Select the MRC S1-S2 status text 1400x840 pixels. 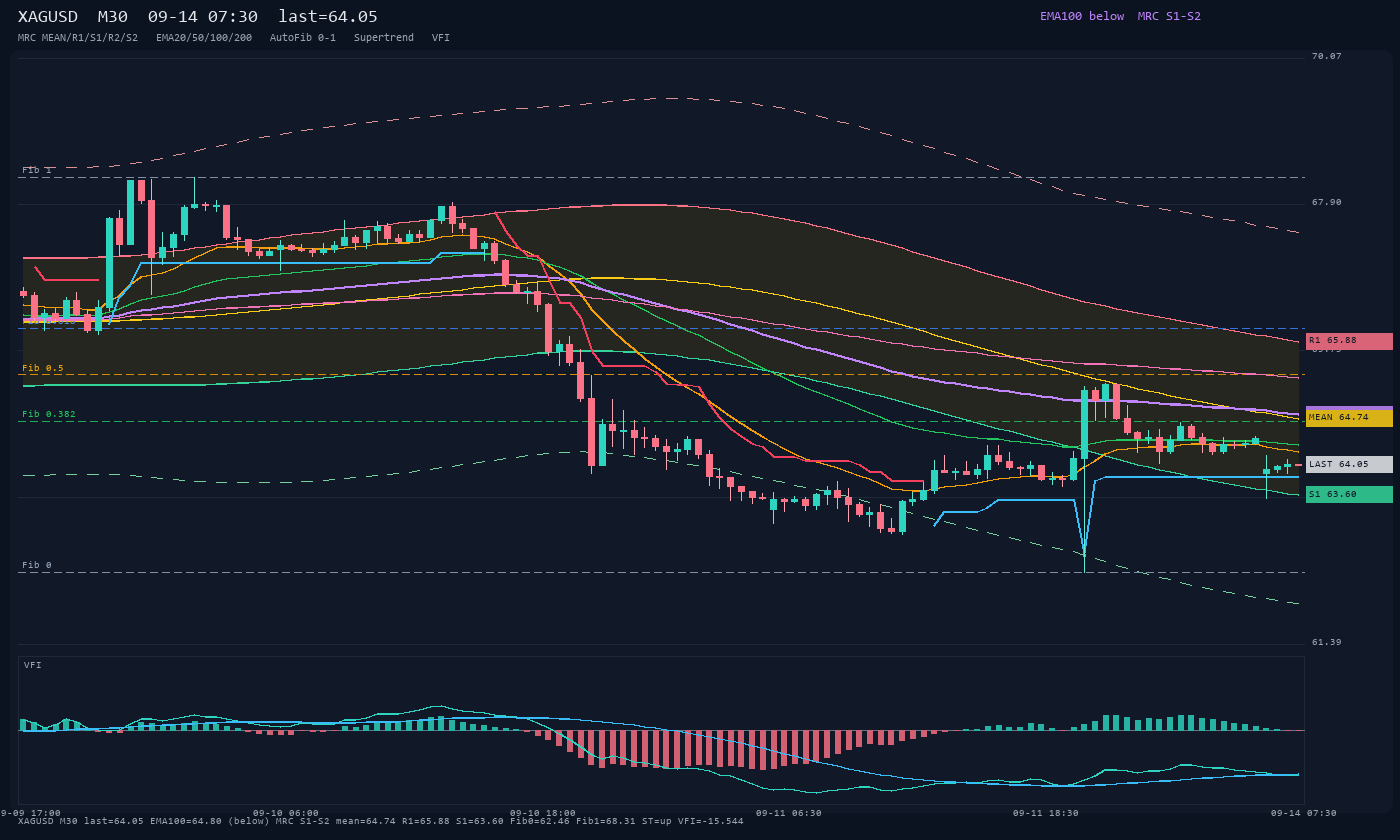tap(1169, 16)
